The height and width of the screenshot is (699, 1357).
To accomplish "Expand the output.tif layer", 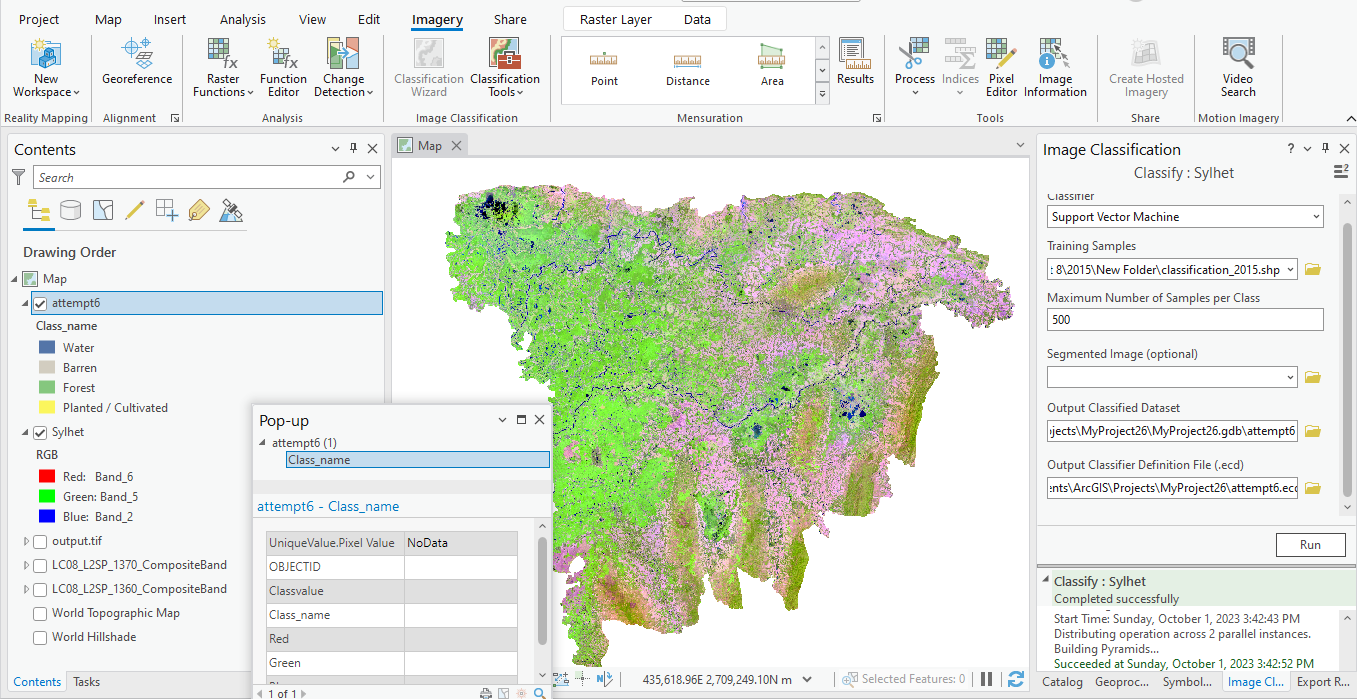I will (26, 542).
